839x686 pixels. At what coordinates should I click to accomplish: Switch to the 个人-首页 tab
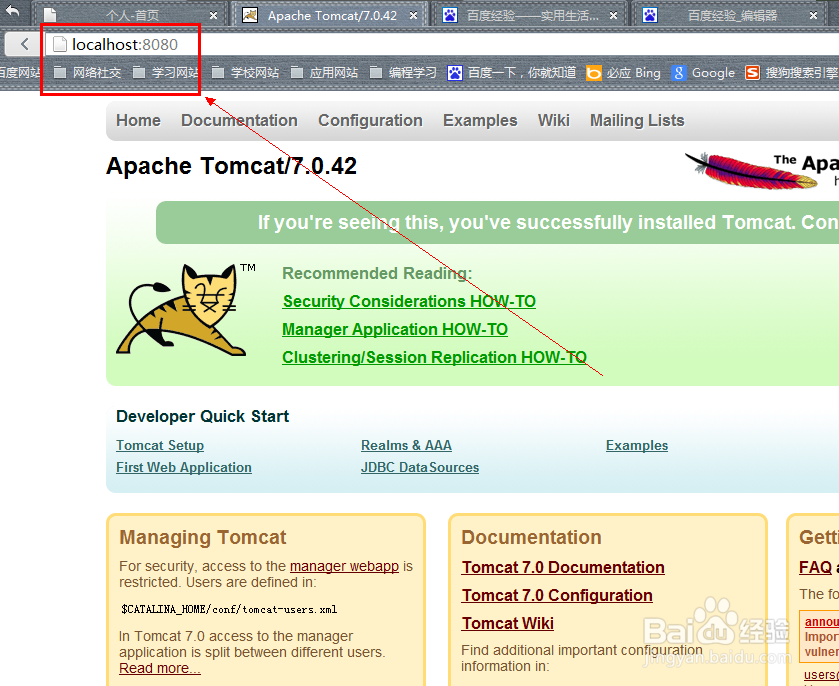(x=131, y=16)
